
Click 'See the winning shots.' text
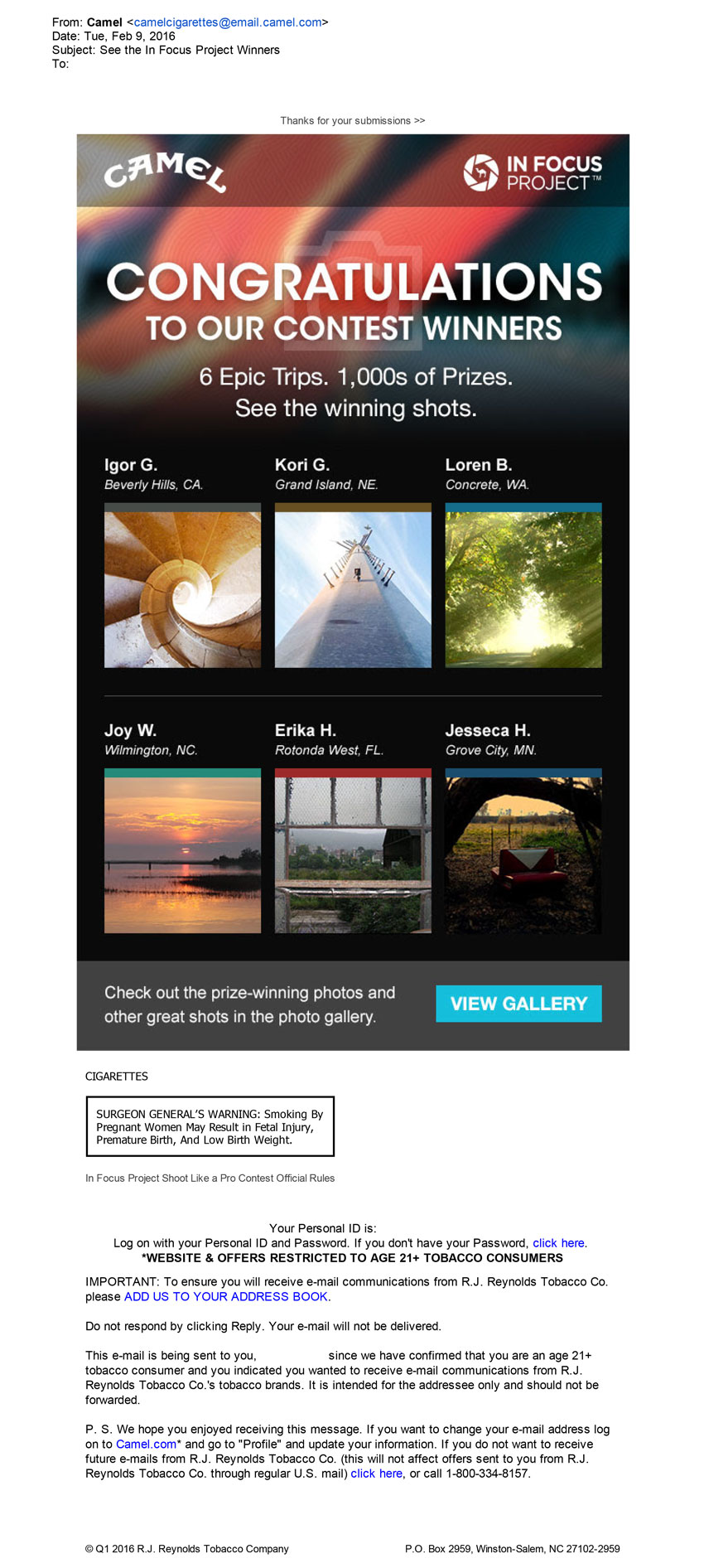(356, 409)
